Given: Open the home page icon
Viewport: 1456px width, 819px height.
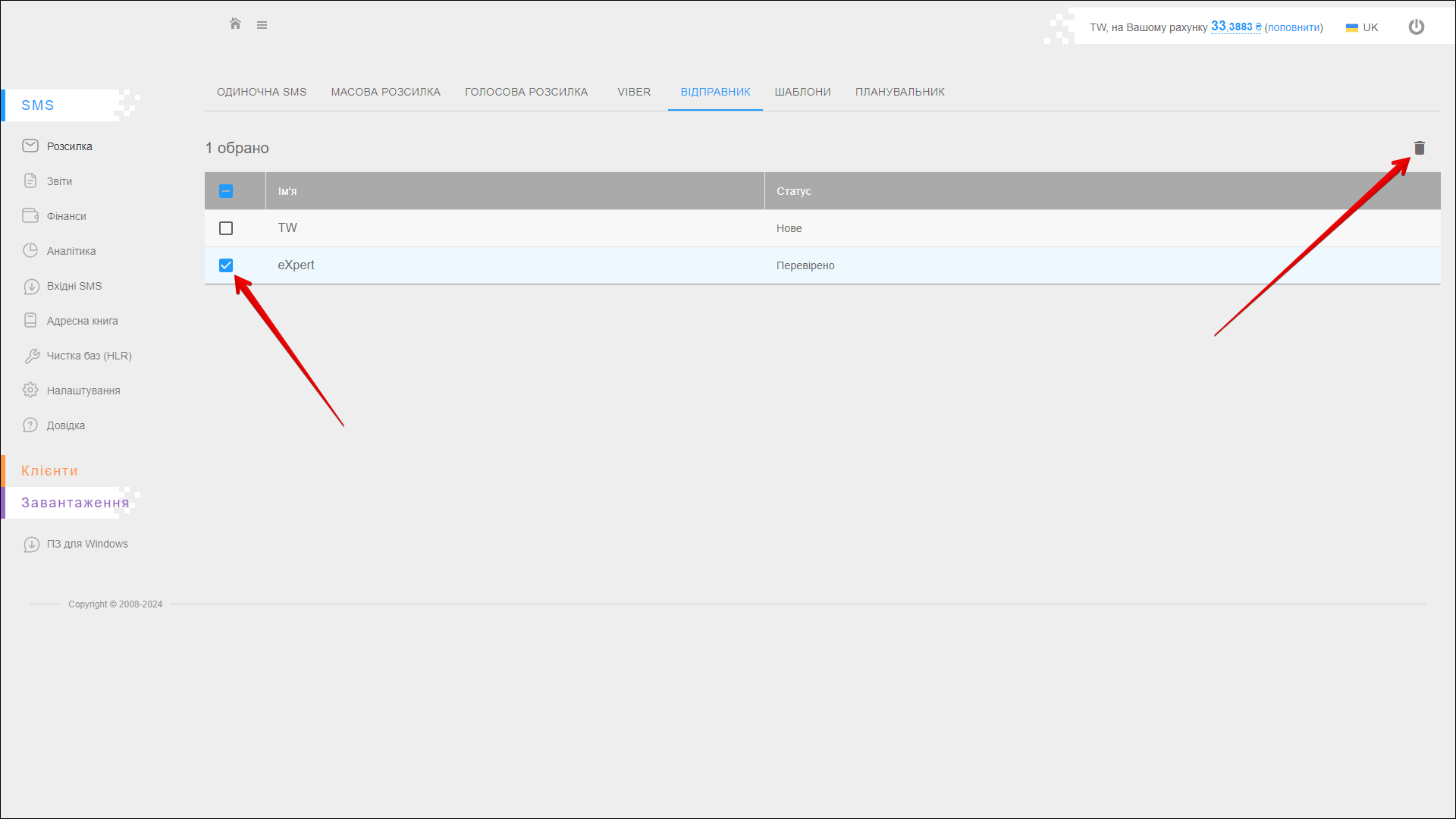Looking at the screenshot, I should pos(235,24).
